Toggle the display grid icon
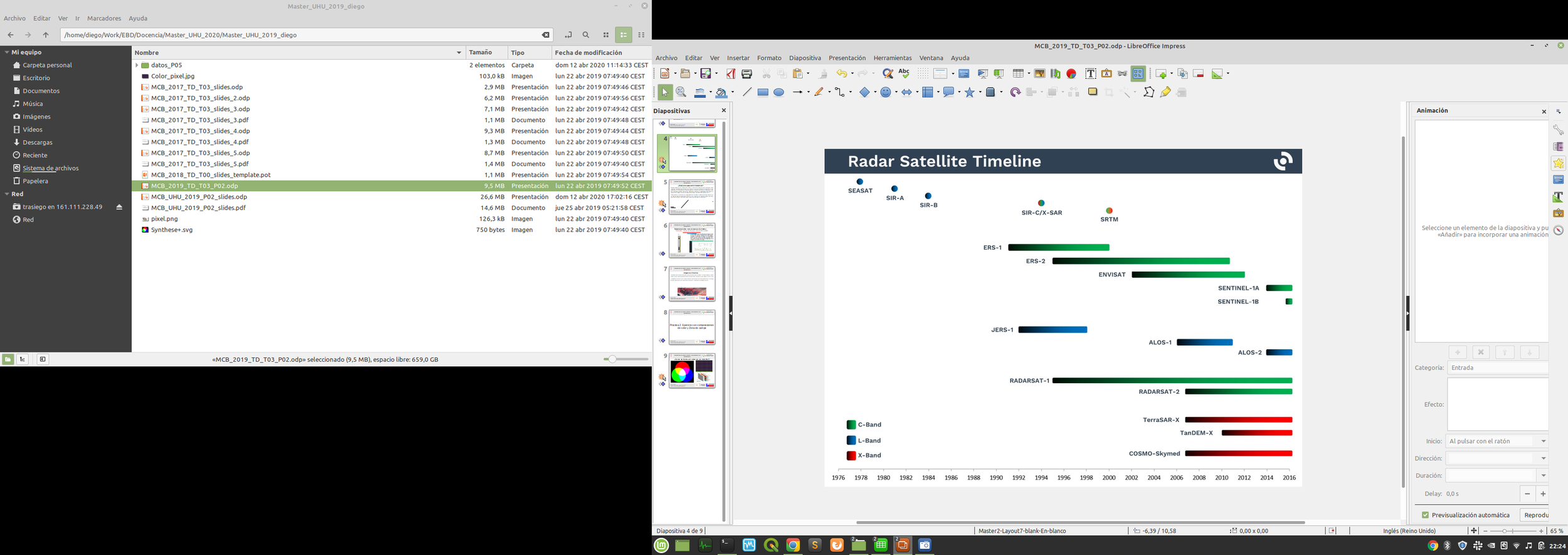1568x555 pixels. [x=923, y=74]
